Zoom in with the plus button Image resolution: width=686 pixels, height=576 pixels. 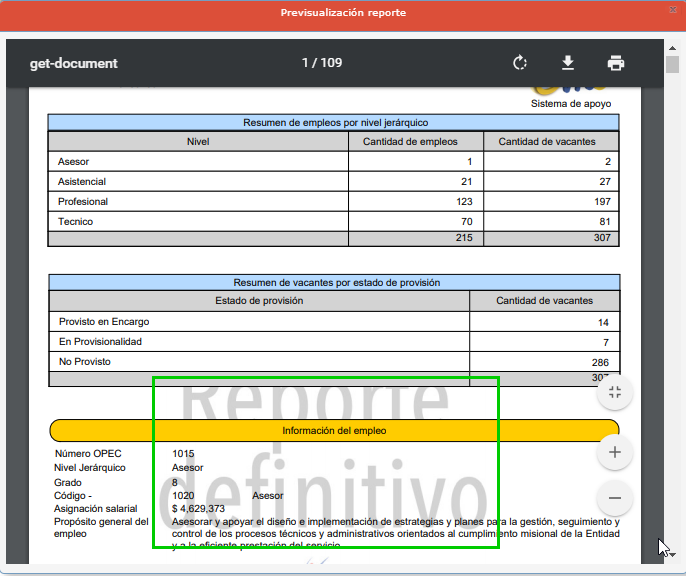(615, 453)
